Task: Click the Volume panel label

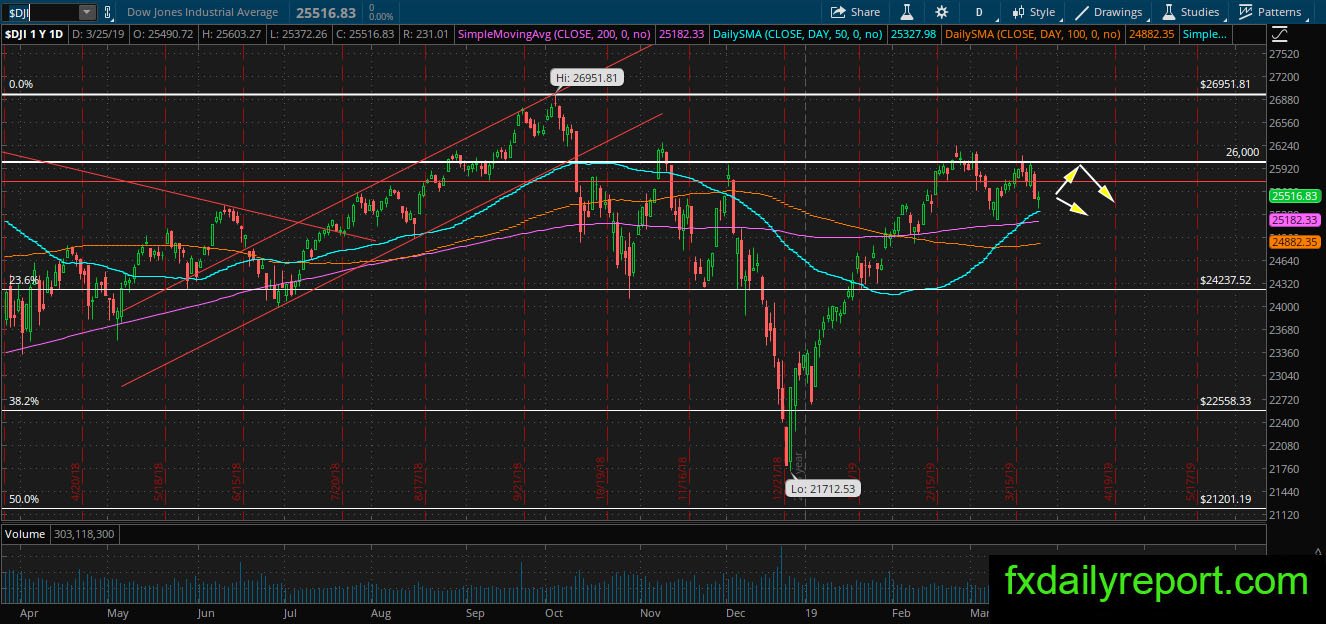Action: pyautogui.click(x=25, y=534)
